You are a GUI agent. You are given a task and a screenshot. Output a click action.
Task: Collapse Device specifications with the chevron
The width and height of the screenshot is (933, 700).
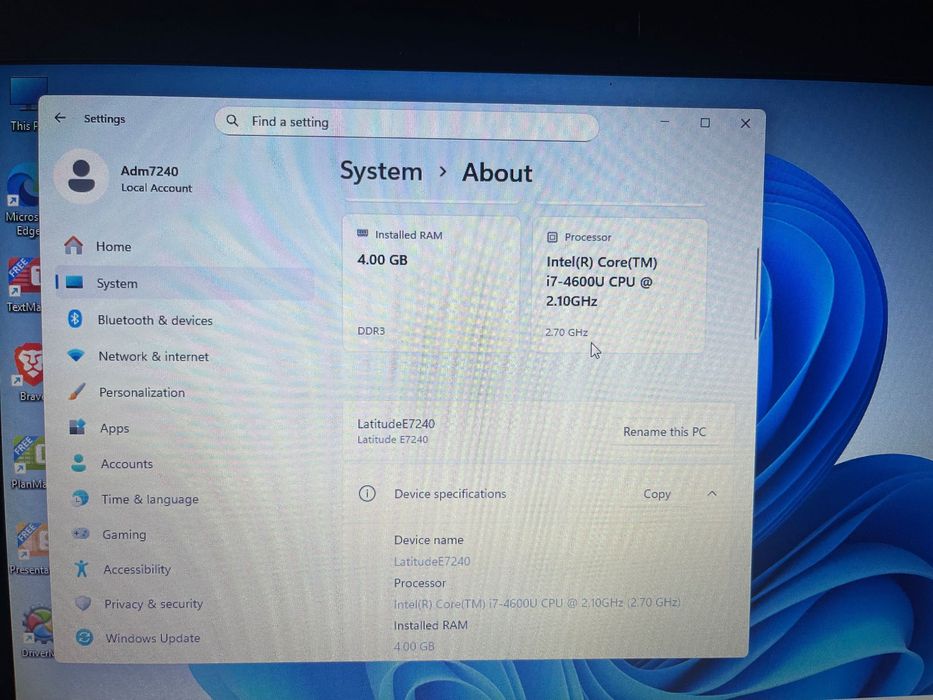712,493
